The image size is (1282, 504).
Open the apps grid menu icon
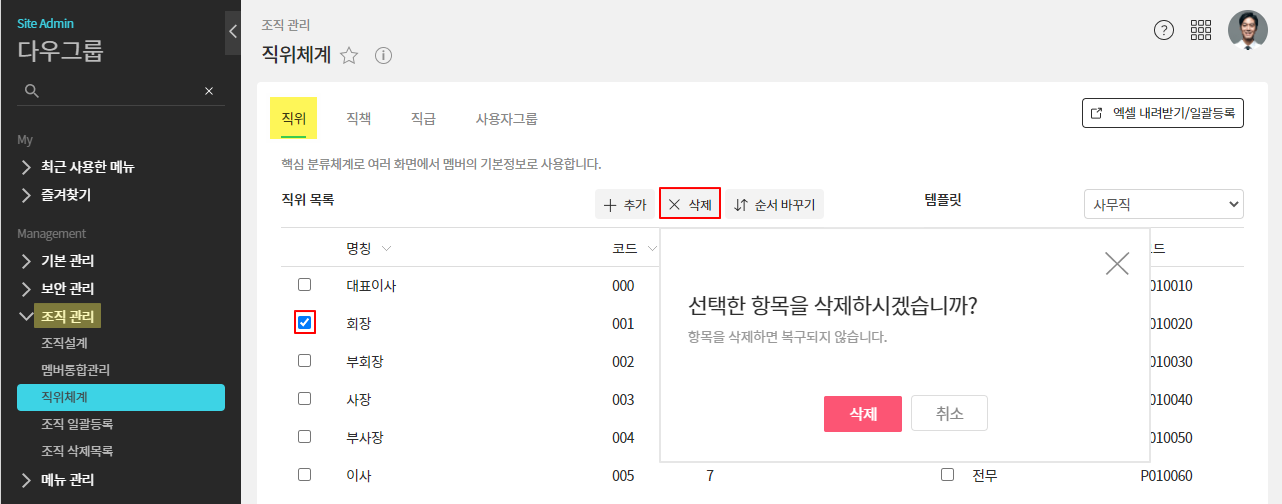1201,30
